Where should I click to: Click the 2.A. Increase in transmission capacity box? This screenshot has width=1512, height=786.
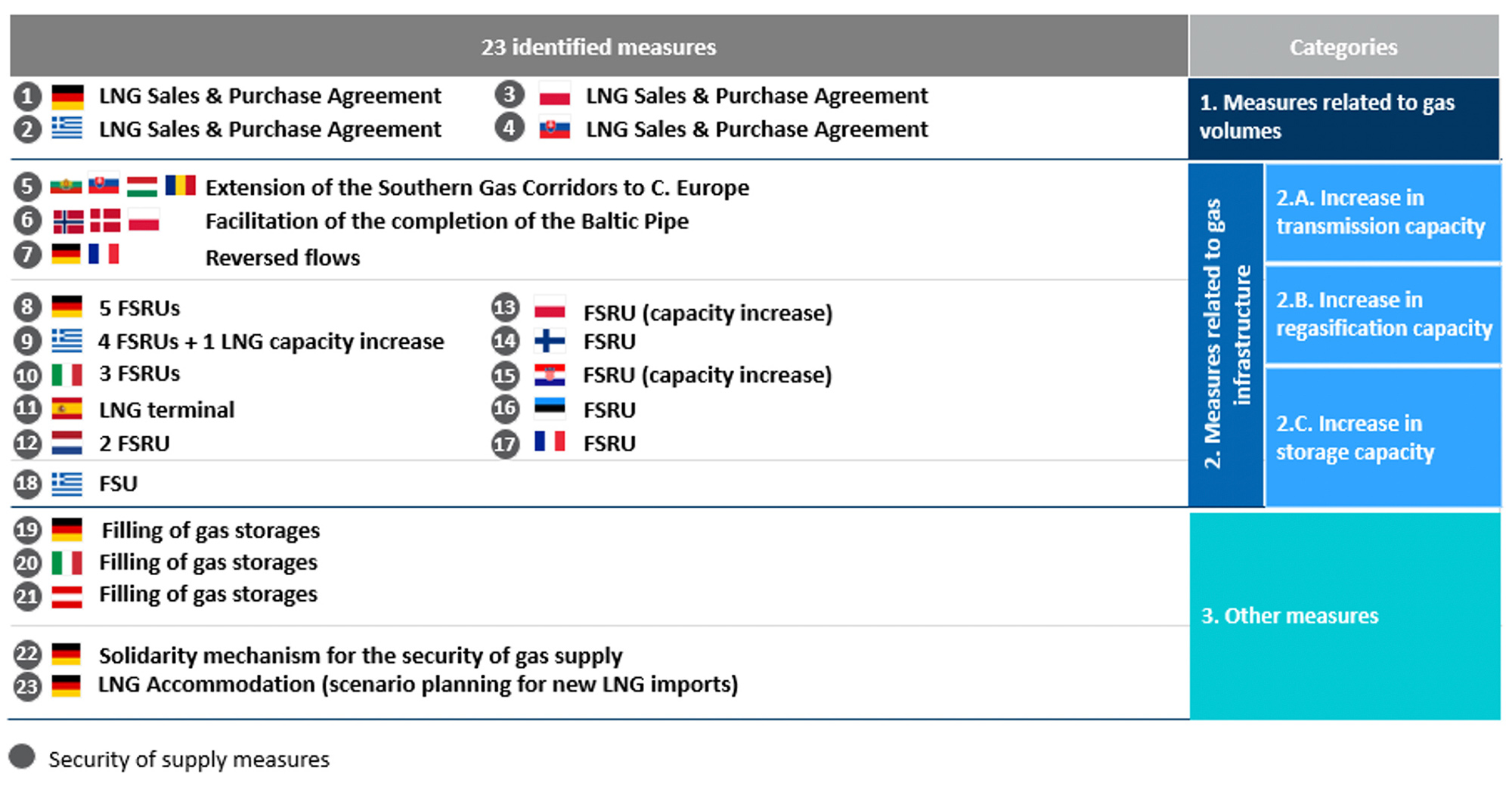click(1382, 212)
